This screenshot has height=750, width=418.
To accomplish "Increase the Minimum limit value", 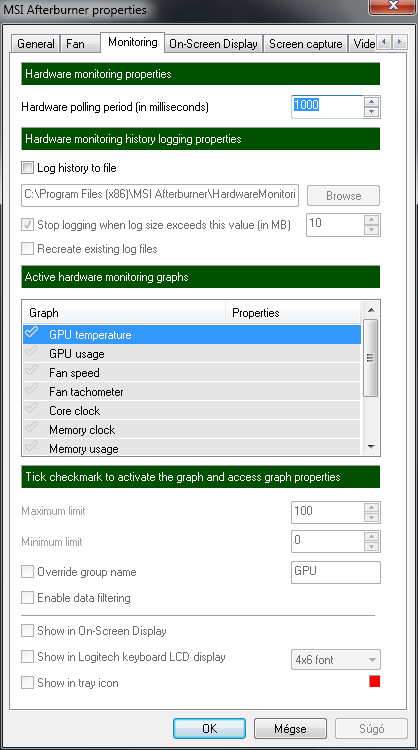I will click(x=372, y=537).
